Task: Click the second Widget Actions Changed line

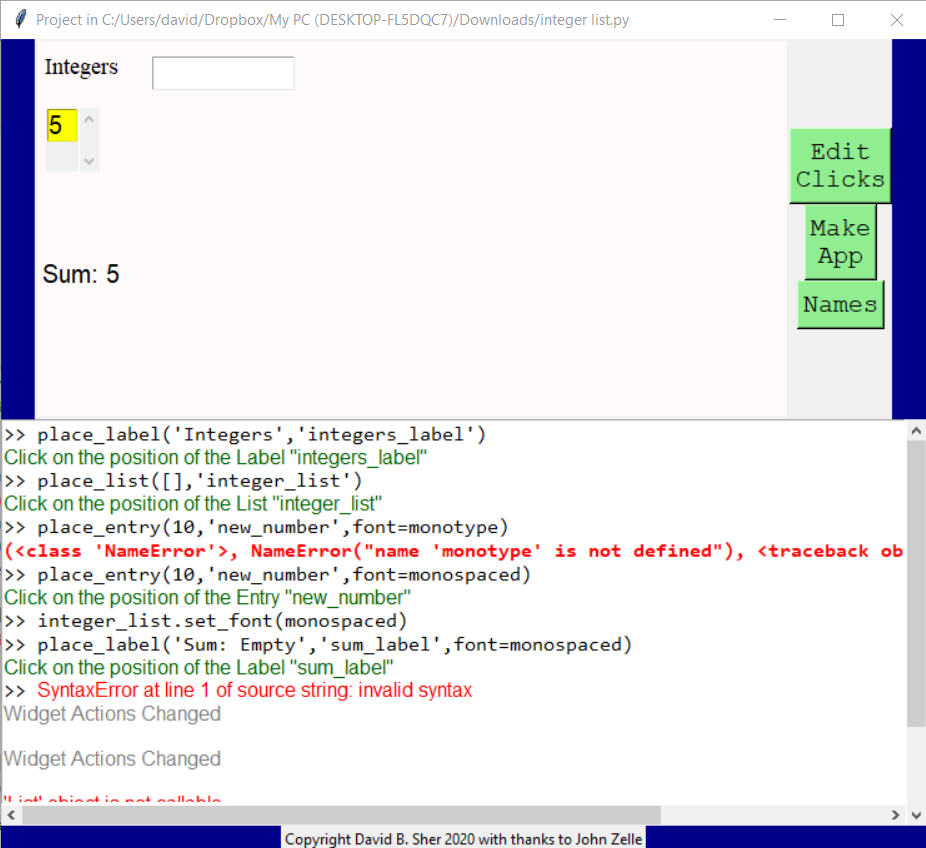Action: [x=112, y=758]
